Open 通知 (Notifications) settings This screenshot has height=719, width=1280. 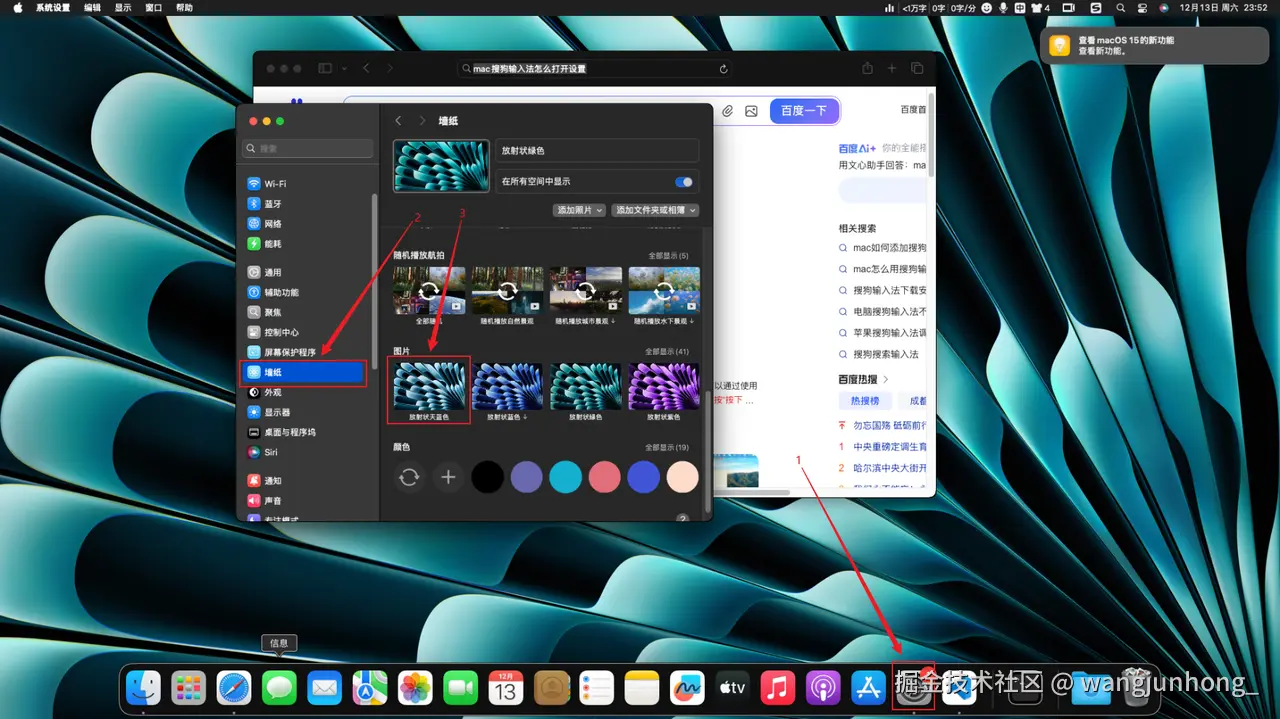273,479
